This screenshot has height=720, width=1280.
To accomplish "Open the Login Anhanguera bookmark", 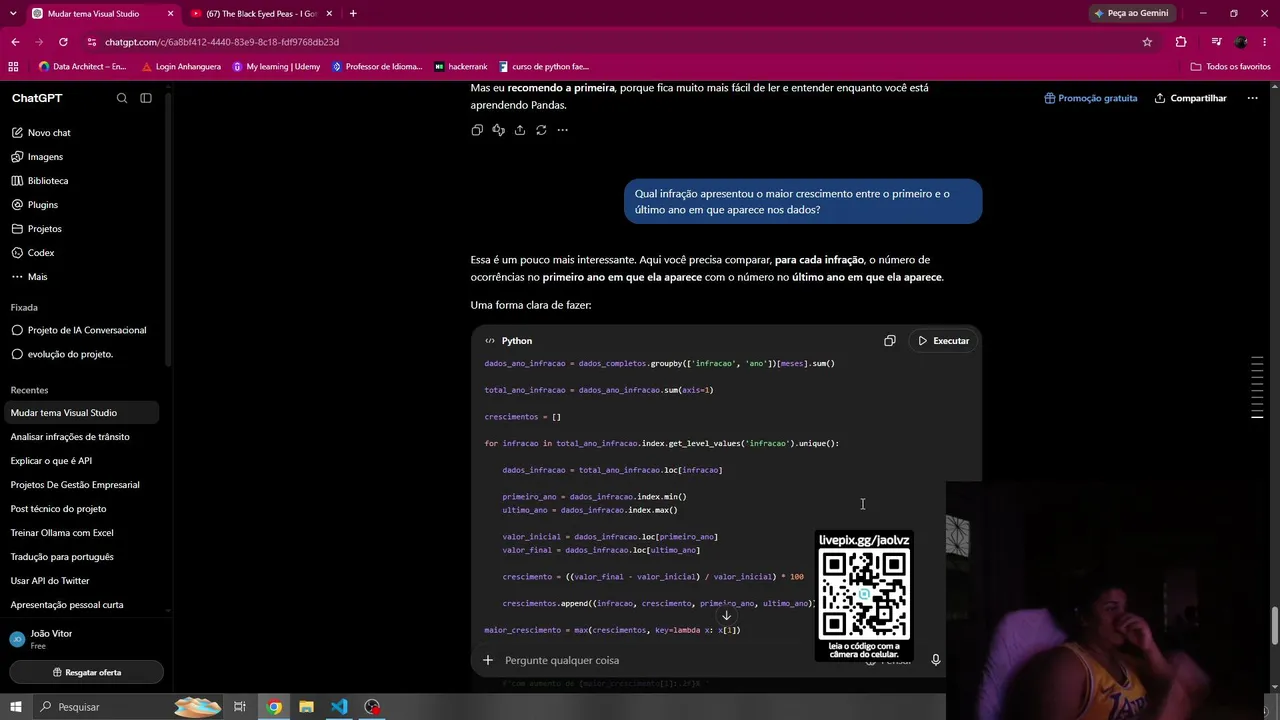I will [182, 67].
